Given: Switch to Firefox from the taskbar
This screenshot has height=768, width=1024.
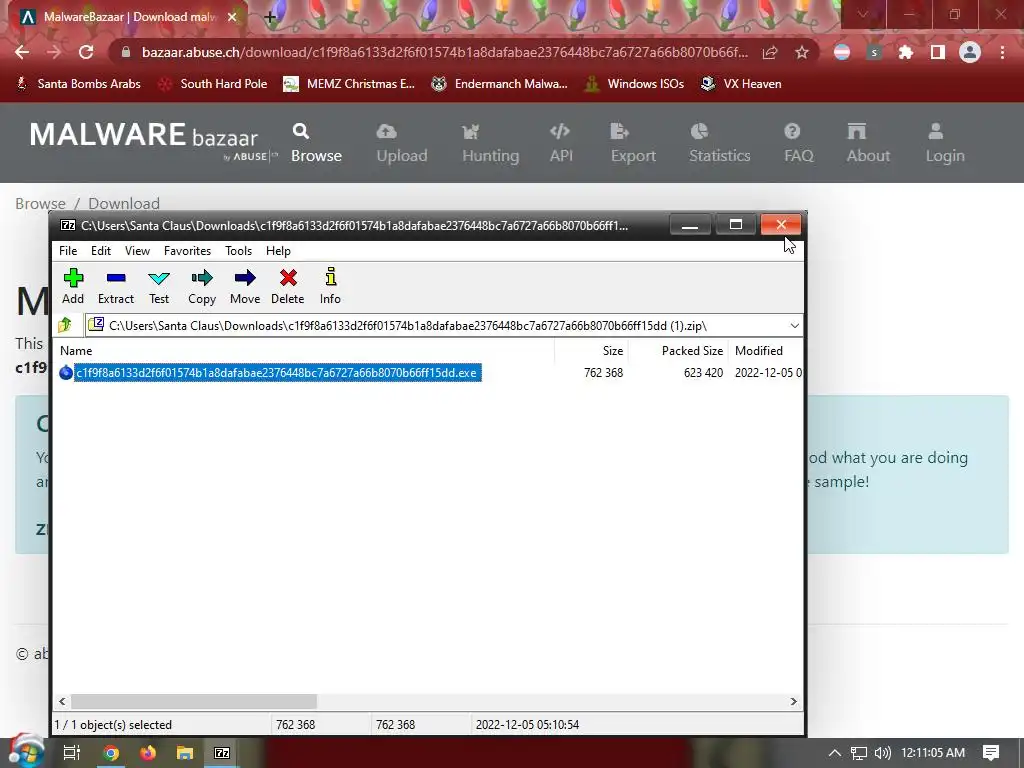Looking at the screenshot, I should click(148, 753).
